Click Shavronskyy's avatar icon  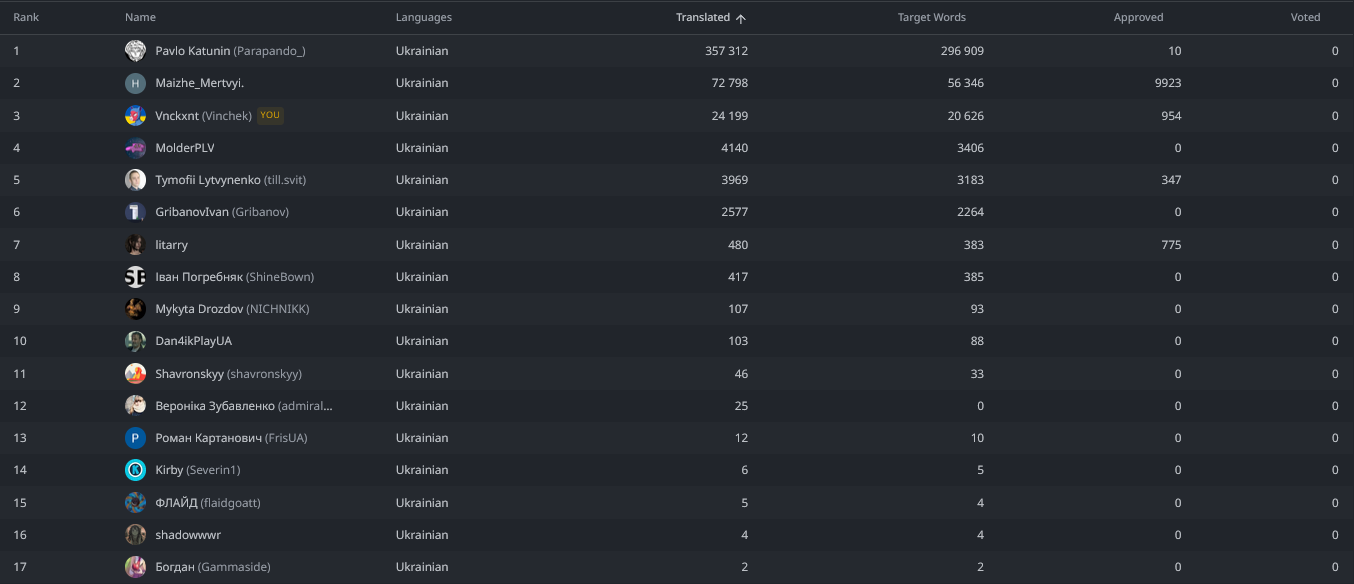coord(135,374)
